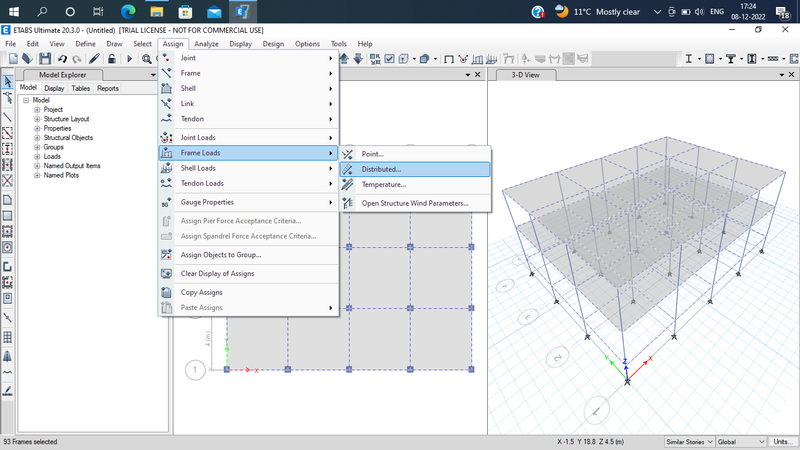Select the pointer tool in left toolbar
This screenshot has width=800, height=450.
point(8,81)
